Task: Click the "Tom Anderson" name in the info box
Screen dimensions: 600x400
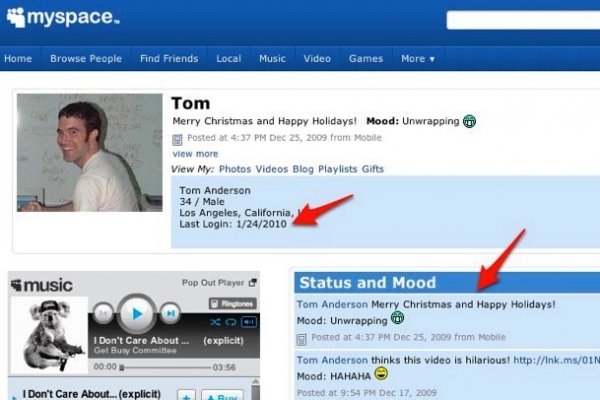Action: pos(215,190)
